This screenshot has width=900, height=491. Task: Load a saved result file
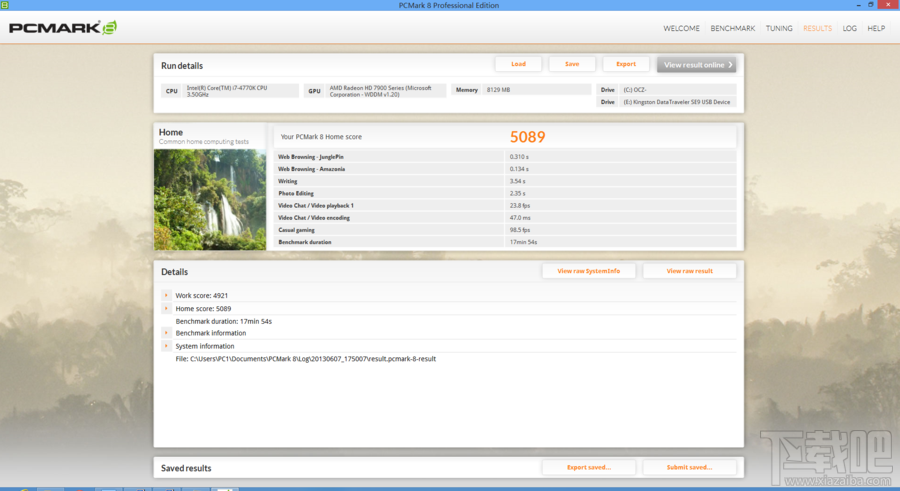(518, 64)
